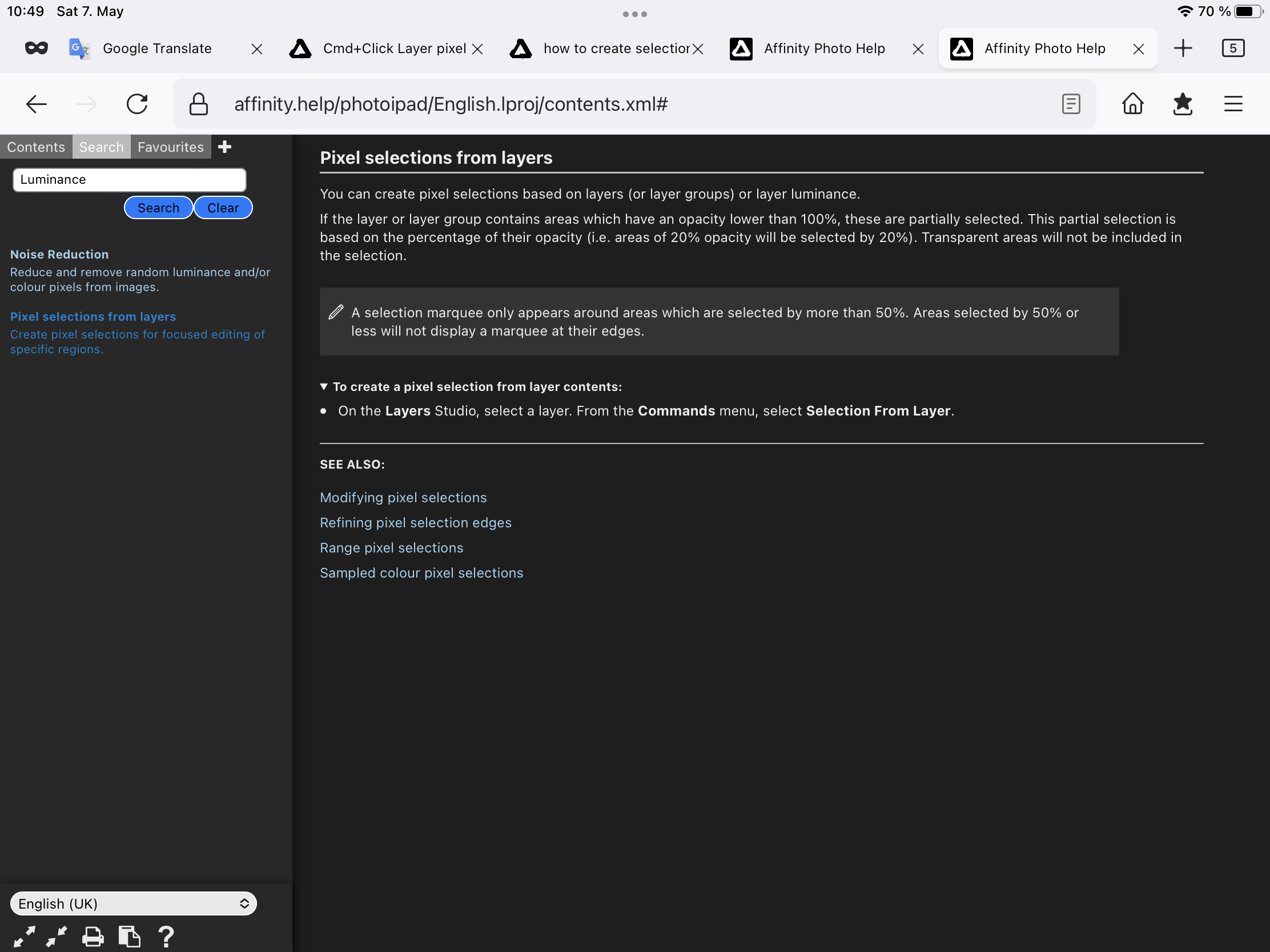Viewport: 1270px width, 952px height.
Task: Open Refining pixel selection edges link
Action: (415, 523)
